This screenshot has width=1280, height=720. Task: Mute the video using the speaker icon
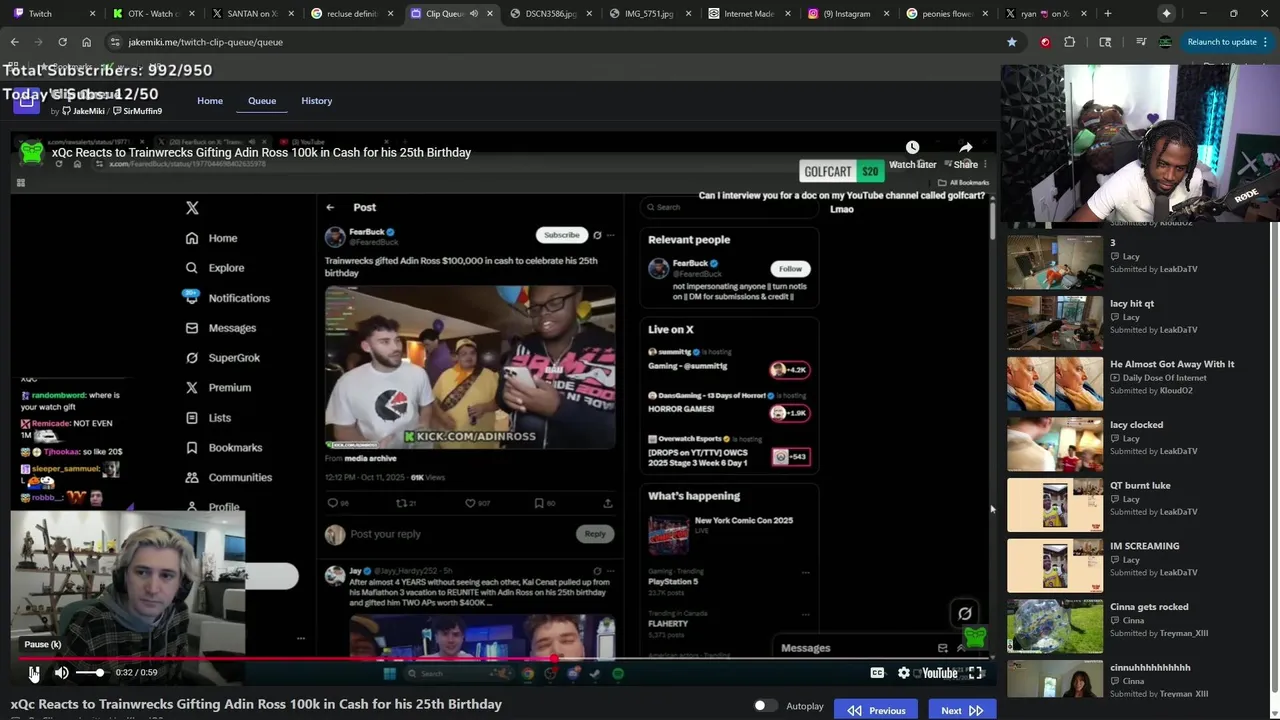pos(61,673)
